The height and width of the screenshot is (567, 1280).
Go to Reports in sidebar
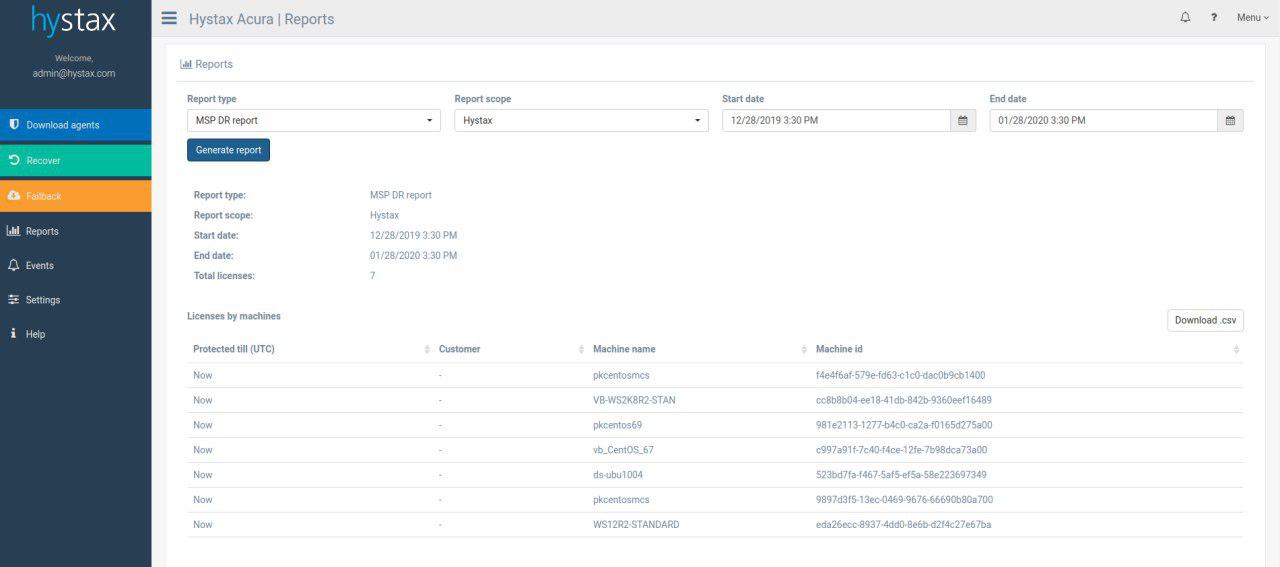(76, 231)
